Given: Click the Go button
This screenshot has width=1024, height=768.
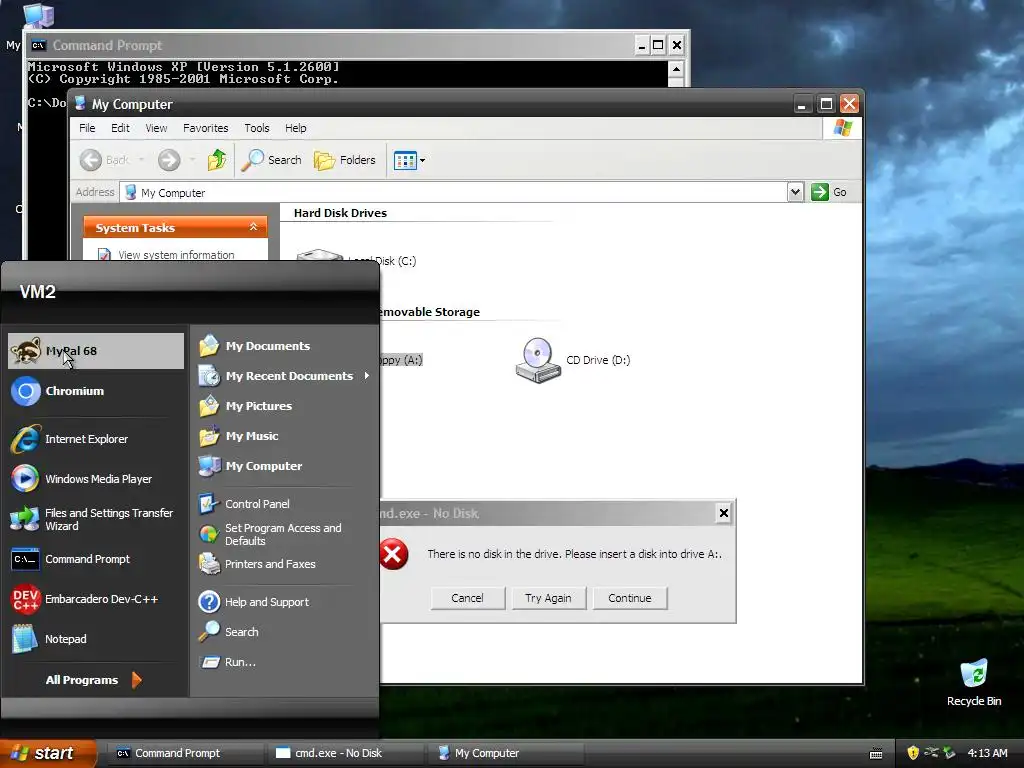Looking at the screenshot, I should click(829, 192).
